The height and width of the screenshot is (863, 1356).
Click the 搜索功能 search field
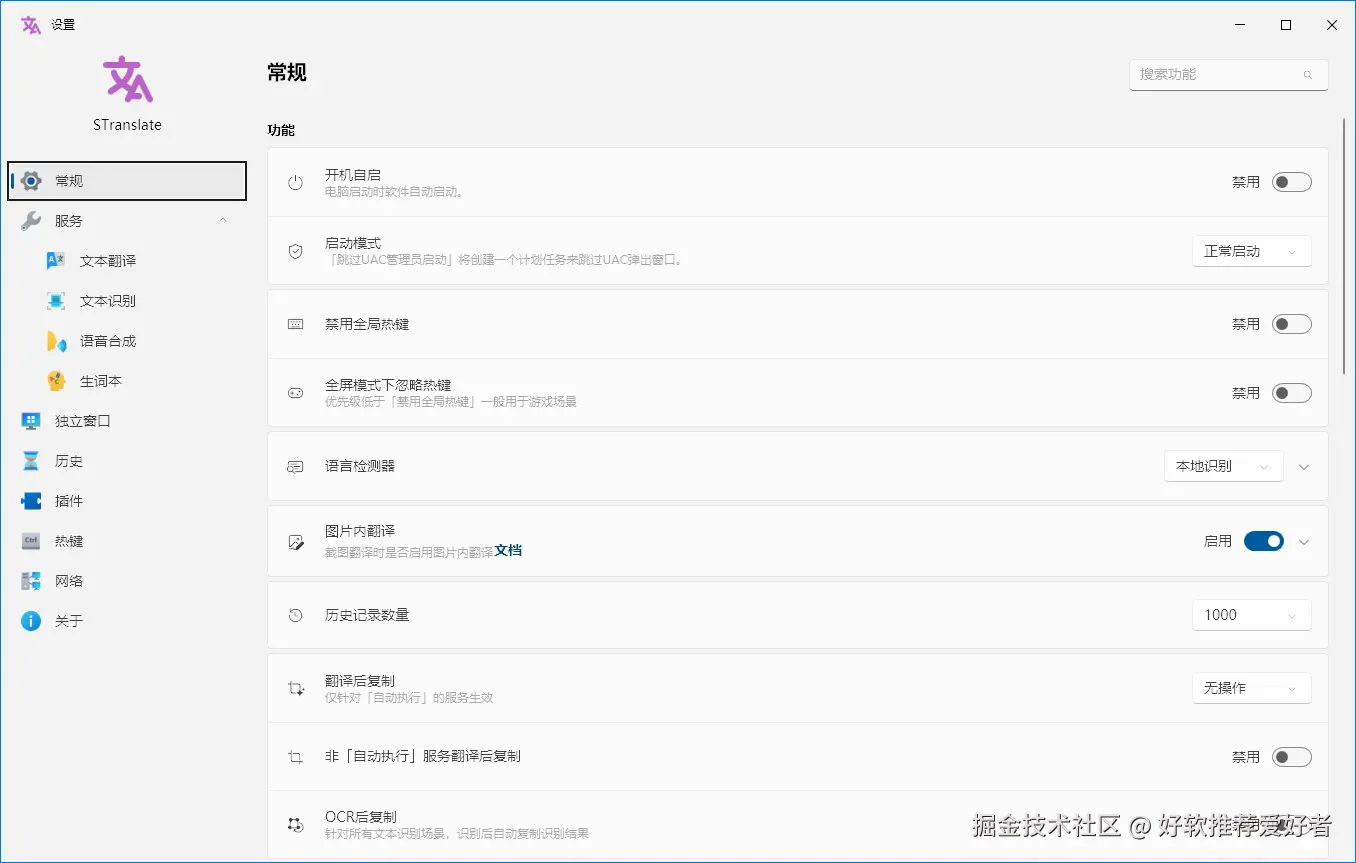click(x=1229, y=75)
